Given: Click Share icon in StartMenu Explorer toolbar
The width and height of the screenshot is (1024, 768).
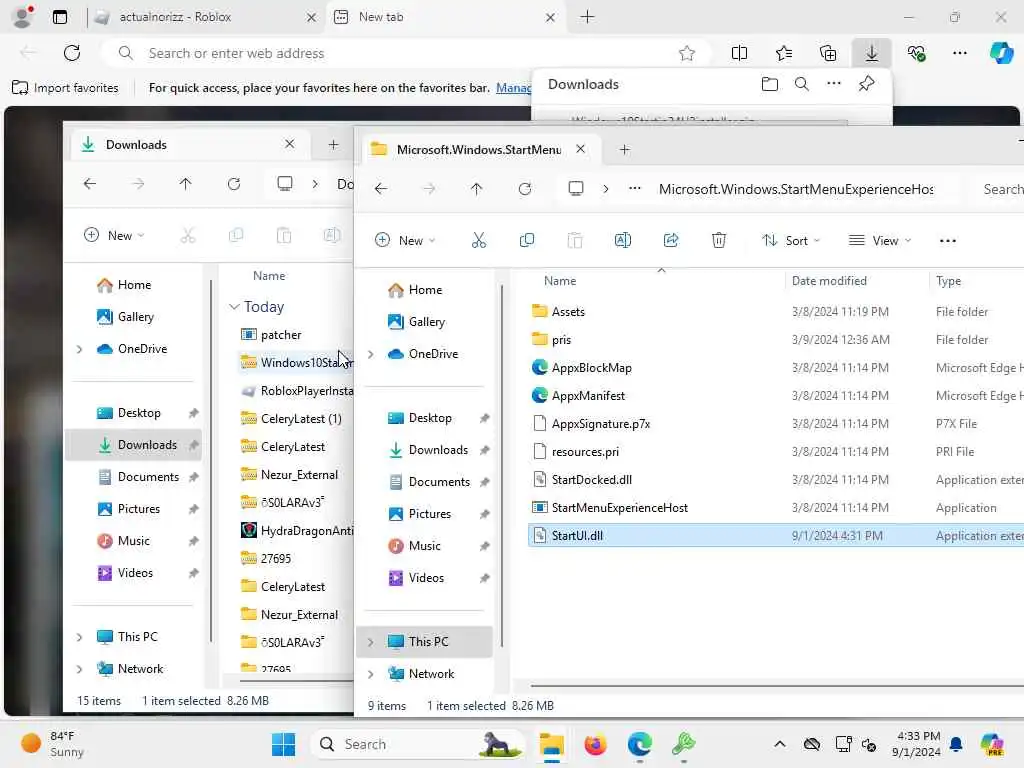Looking at the screenshot, I should click(x=671, y=240).
